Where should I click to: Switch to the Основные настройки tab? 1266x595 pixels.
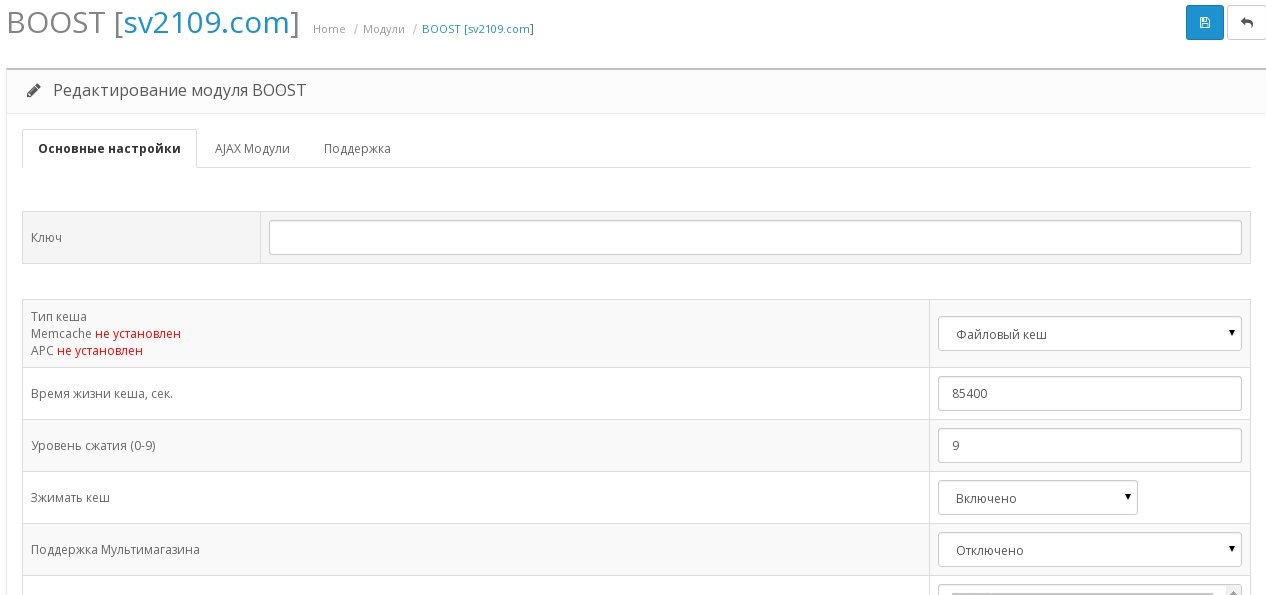109,149
